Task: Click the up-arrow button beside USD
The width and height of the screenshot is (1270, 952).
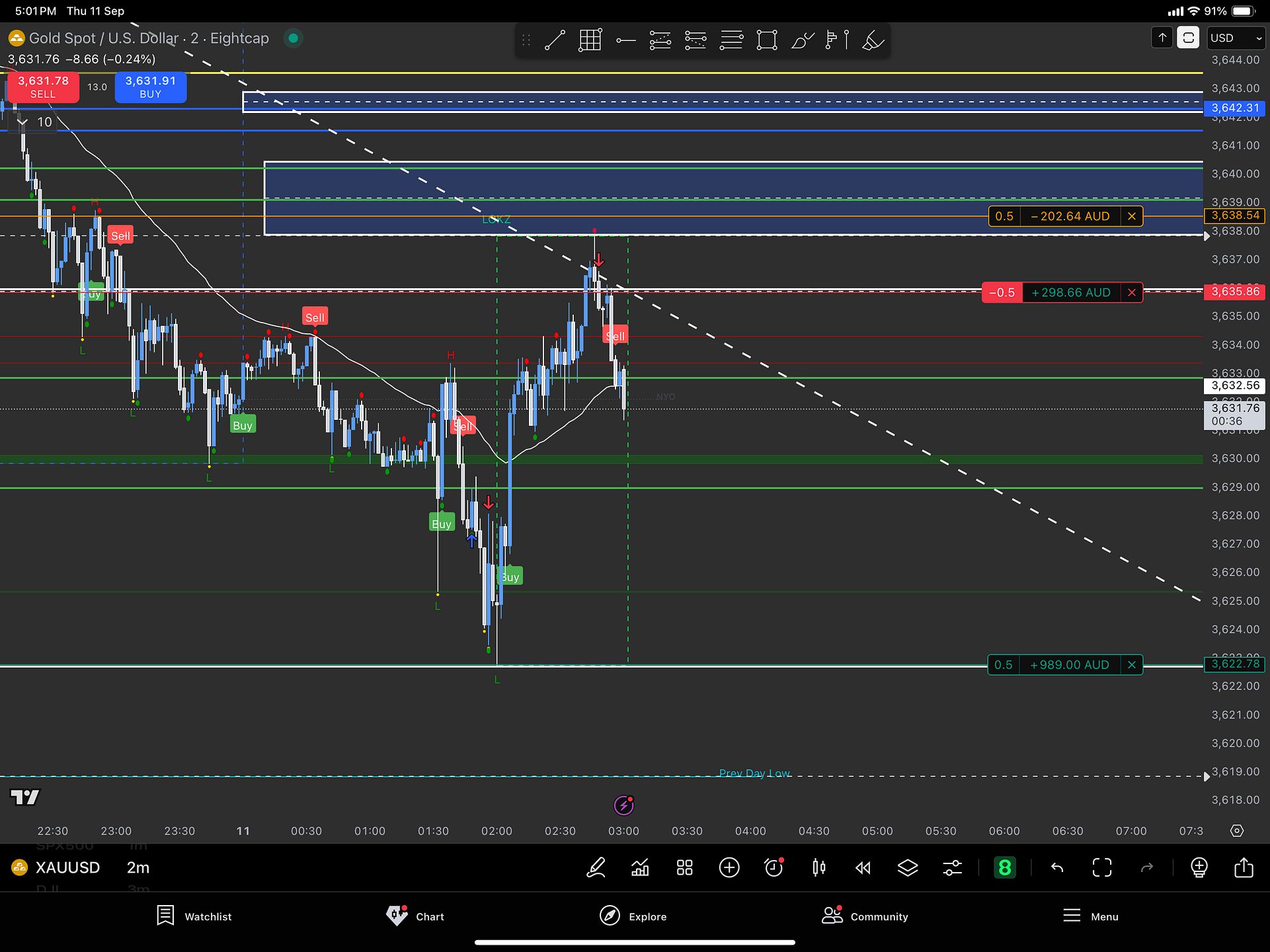Action: coord(1162,38)
